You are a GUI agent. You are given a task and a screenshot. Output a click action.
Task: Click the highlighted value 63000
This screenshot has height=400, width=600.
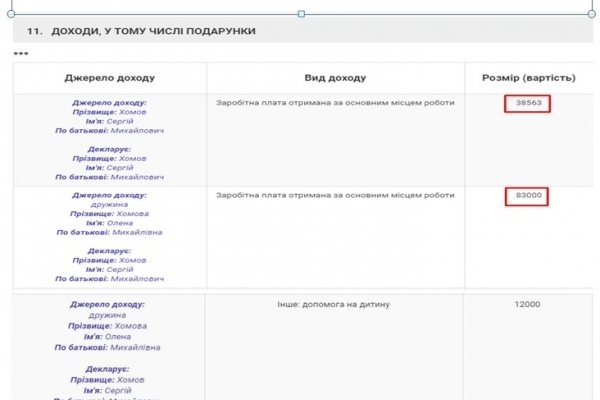pos(528,196)
